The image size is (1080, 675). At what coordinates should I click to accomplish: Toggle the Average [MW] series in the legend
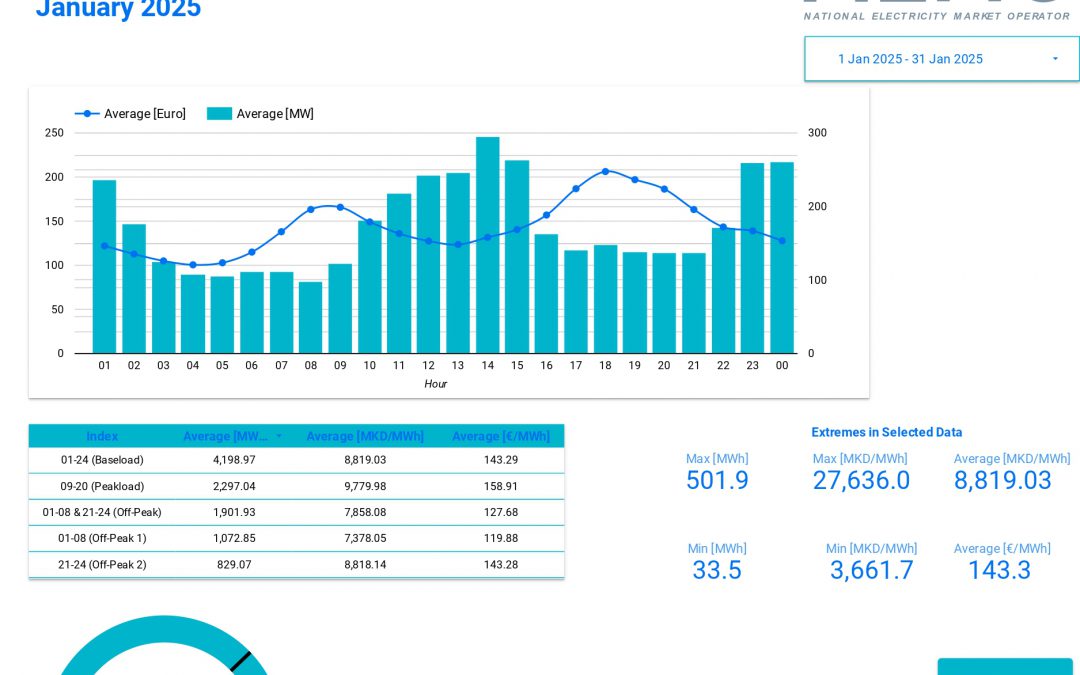[x=277, y=113]
